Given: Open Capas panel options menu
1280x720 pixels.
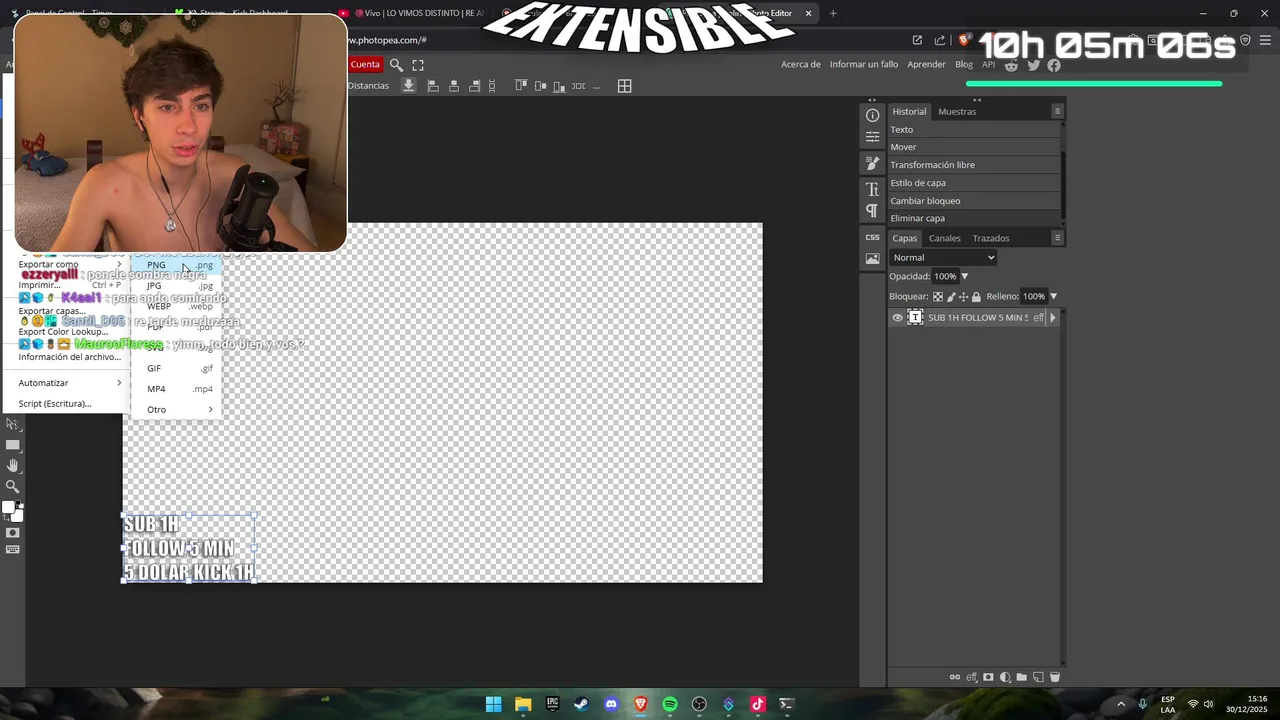Looking at the screenshot, I should (x=1057, y=238).
